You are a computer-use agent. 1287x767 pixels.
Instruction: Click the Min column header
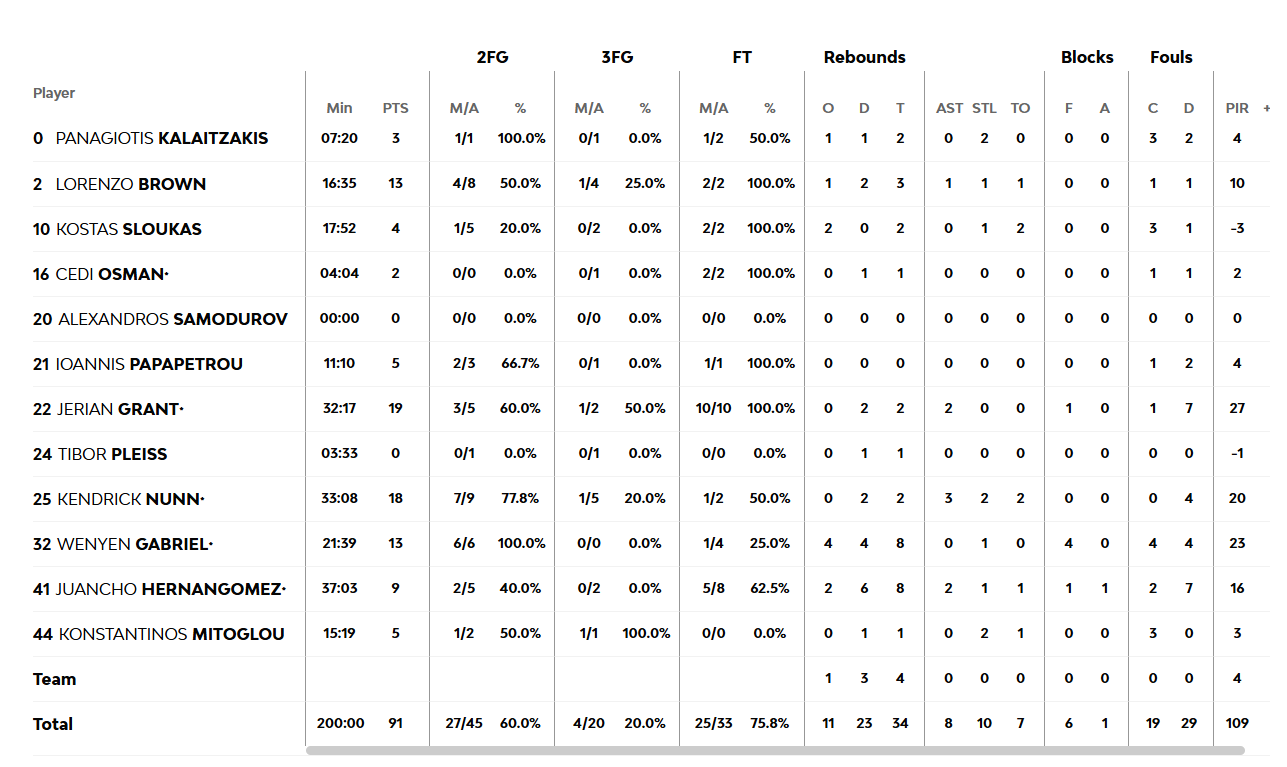click(339, 108)
